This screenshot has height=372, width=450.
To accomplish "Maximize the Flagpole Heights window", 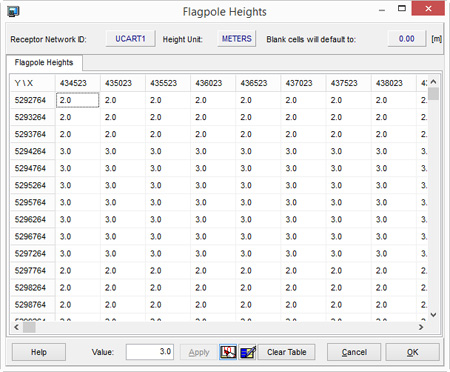I will (x=402, y=9).
